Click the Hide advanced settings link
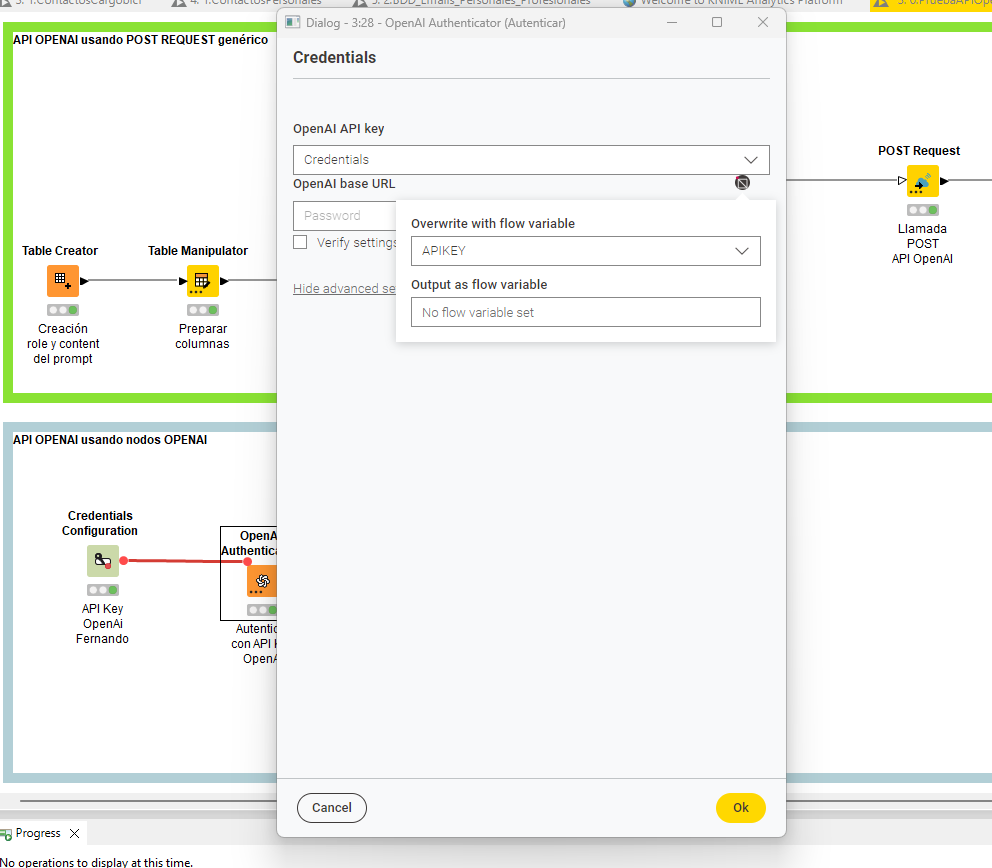 pos(344,288)
